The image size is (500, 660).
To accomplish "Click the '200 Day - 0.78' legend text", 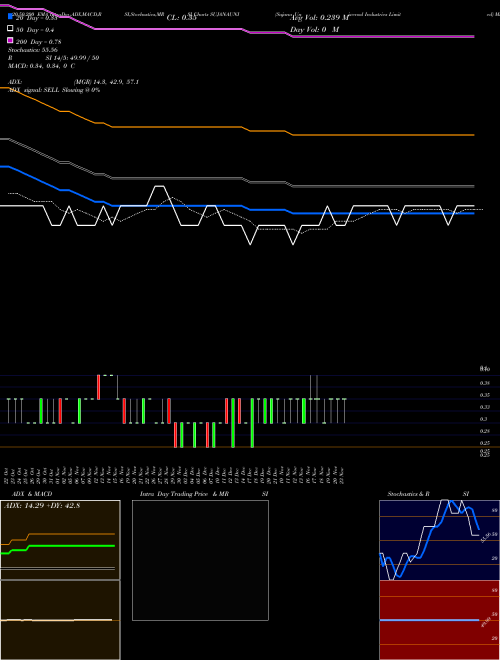I will [x=38, y=41].
